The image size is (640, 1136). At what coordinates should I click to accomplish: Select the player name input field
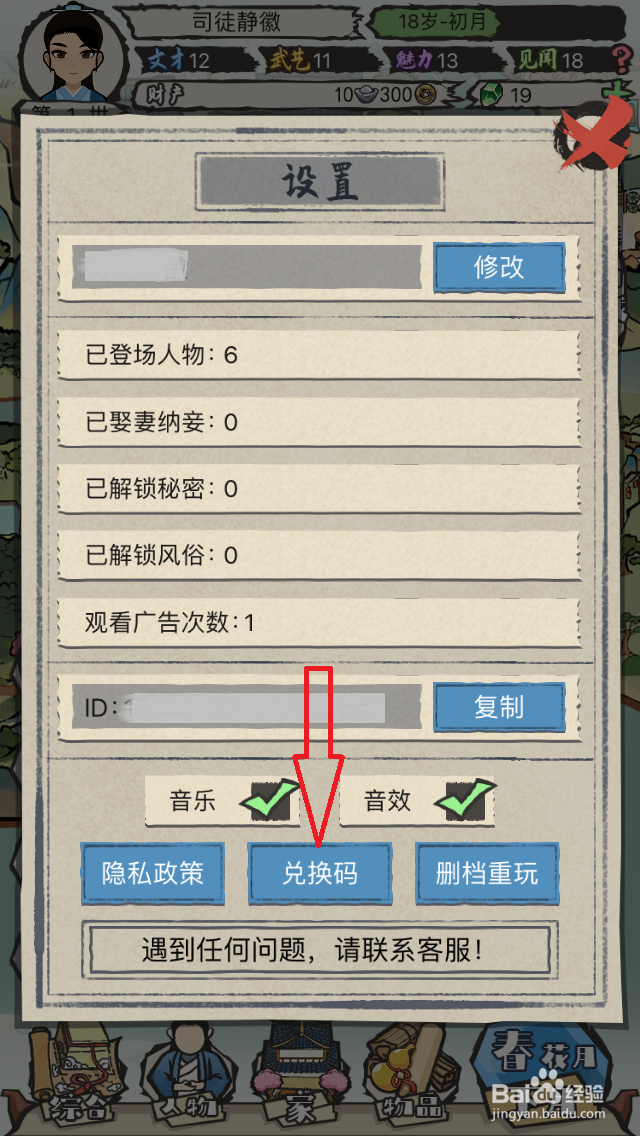tap(246, 267)
